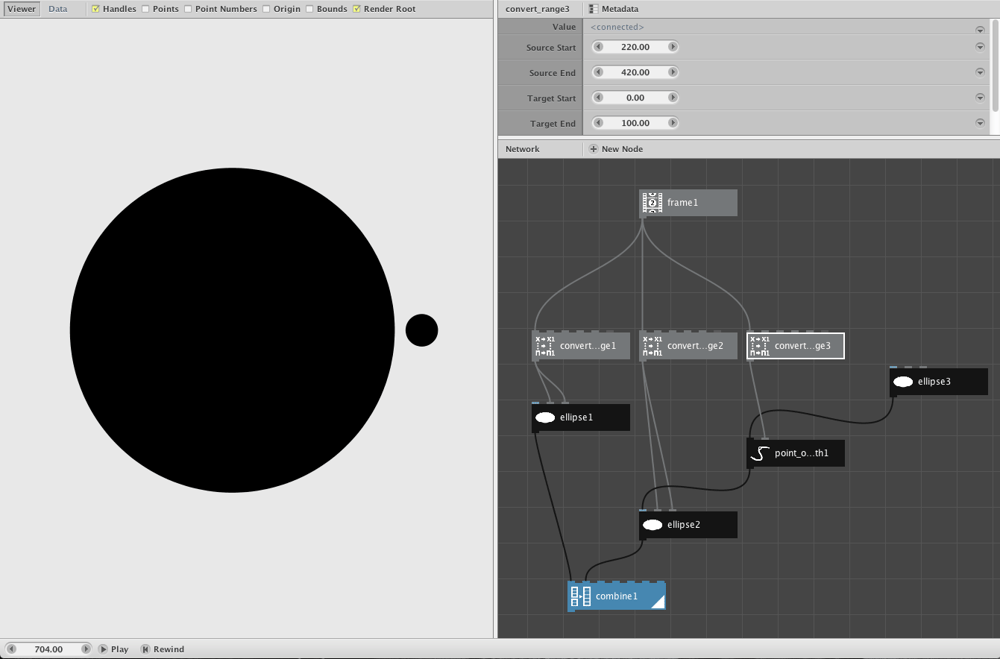Open the Source End parameter dropdown menu
The width and height of the screenshot is (1000, 659).
[x=980, y=72]
